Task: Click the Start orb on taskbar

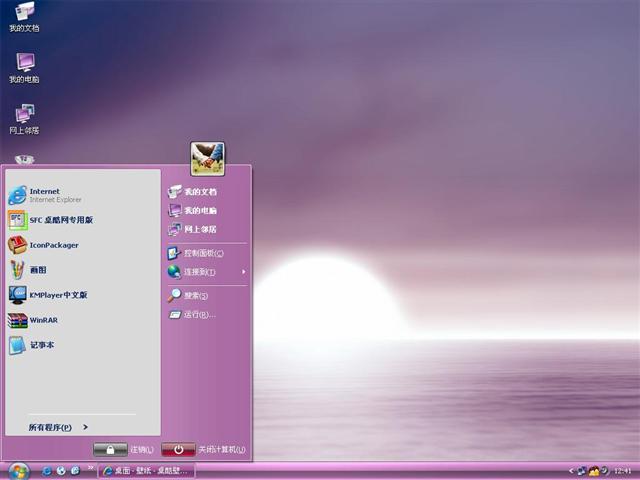Action: (x=18, y=470)
